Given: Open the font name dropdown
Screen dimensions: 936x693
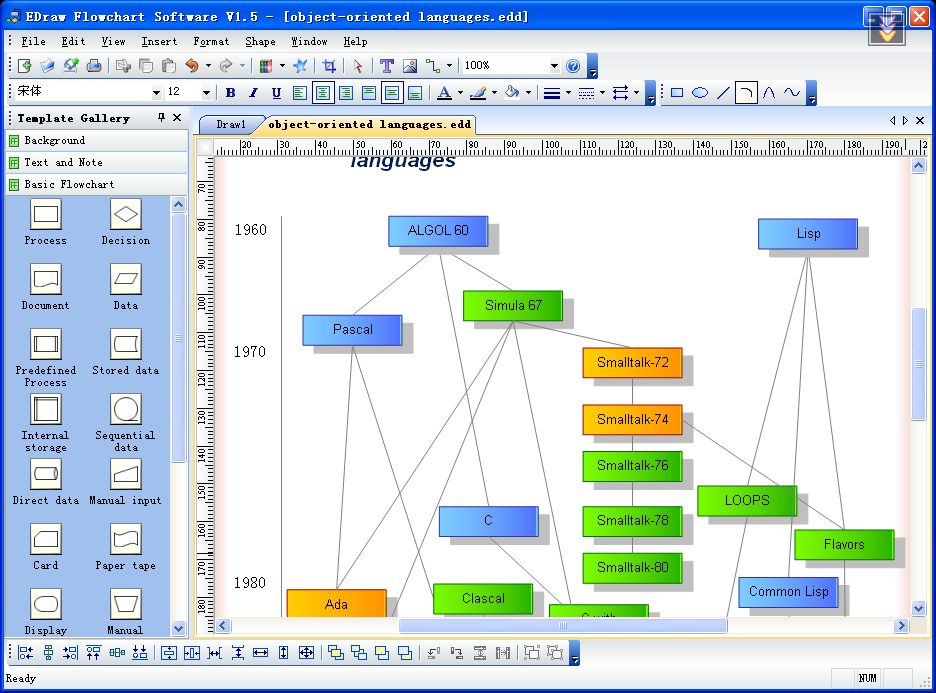Looking at the screenshot, I should click(156, 93).
